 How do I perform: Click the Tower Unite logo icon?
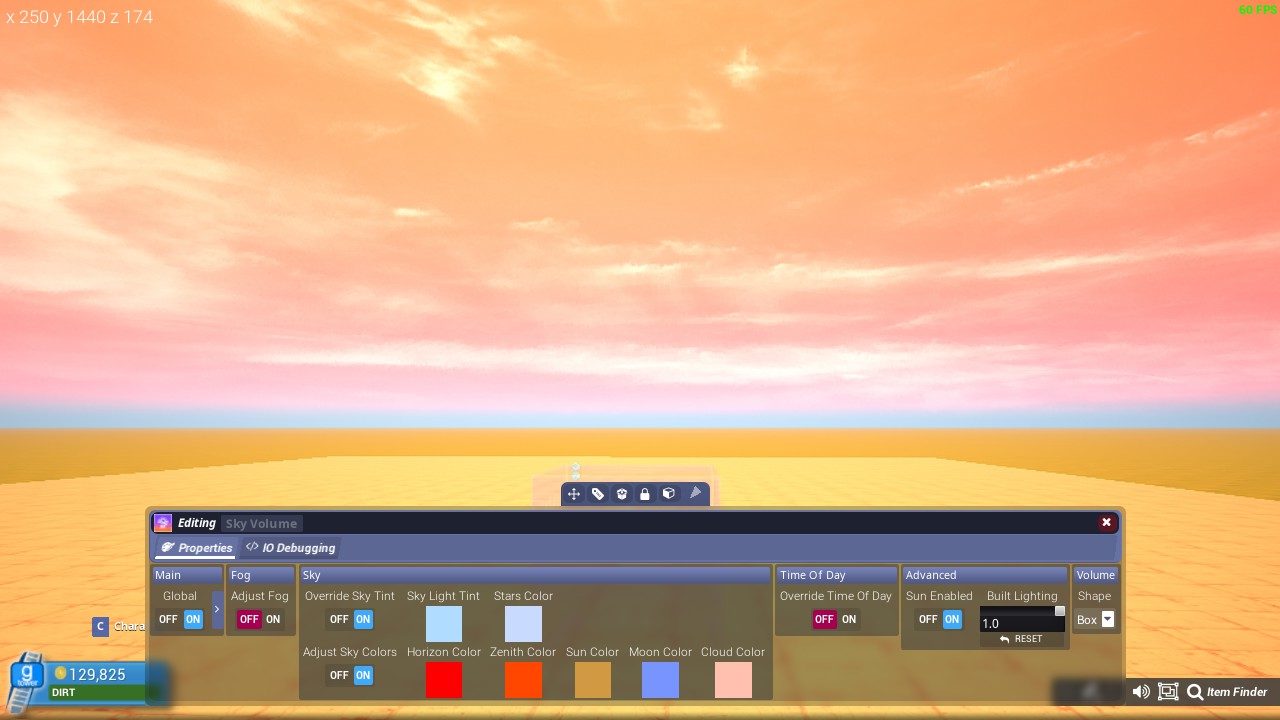point(27,679)
